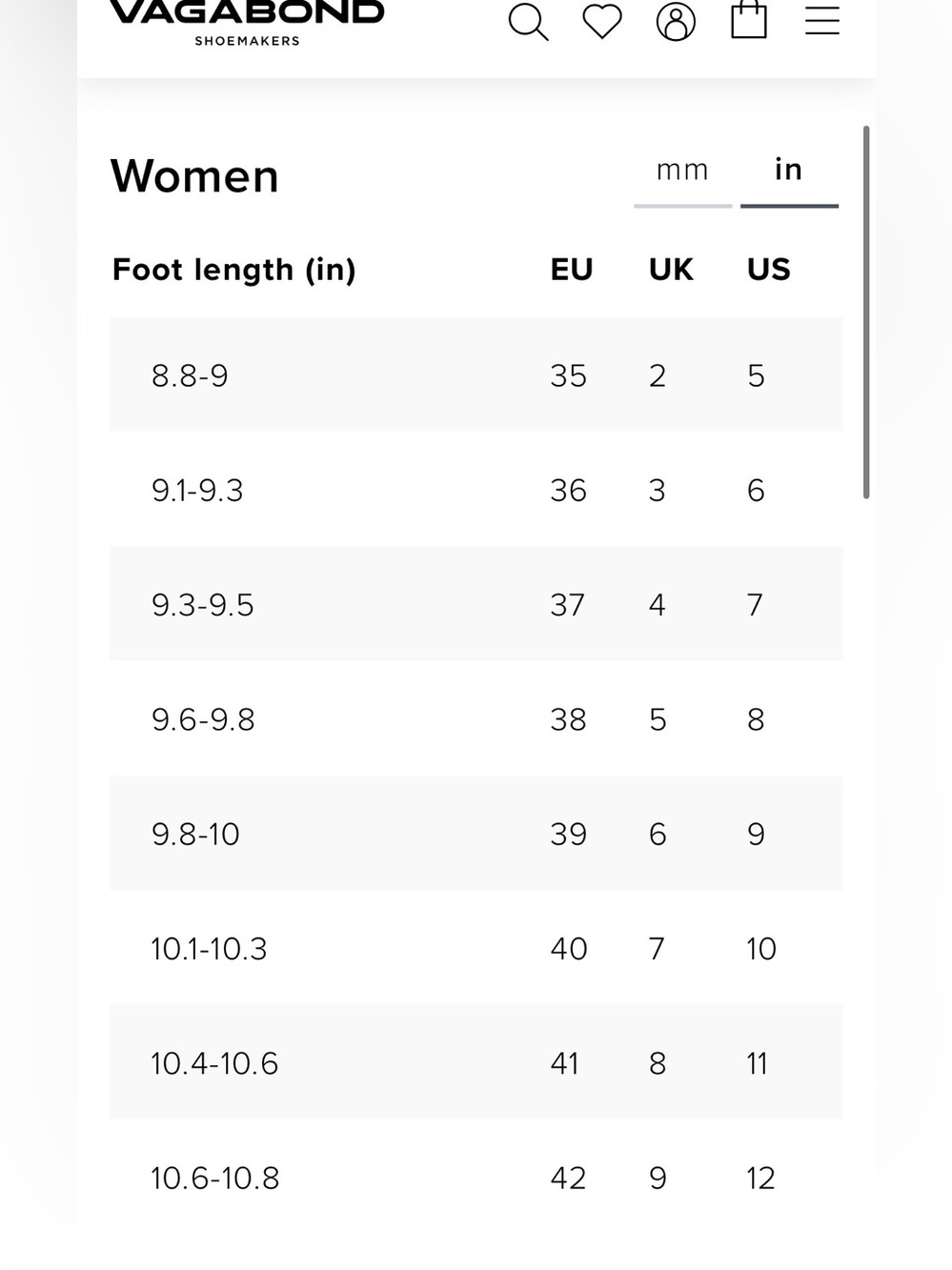Click the size chart scrollbar
This screenshot has width=952, height=1270.
tap(866, 312)
